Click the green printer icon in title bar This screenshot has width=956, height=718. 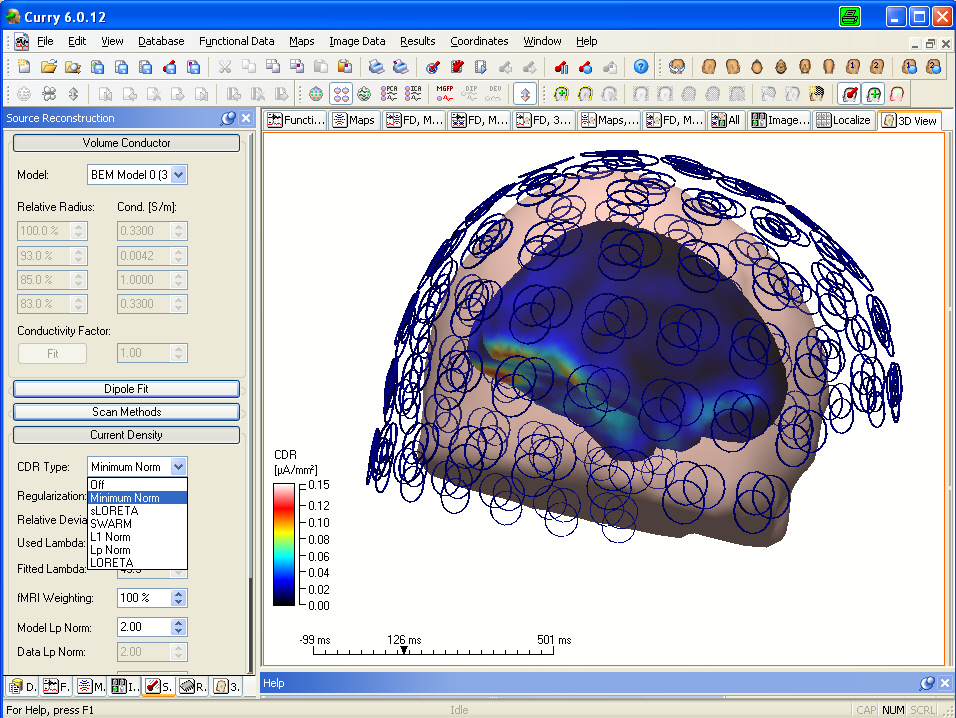click(850, 16)
